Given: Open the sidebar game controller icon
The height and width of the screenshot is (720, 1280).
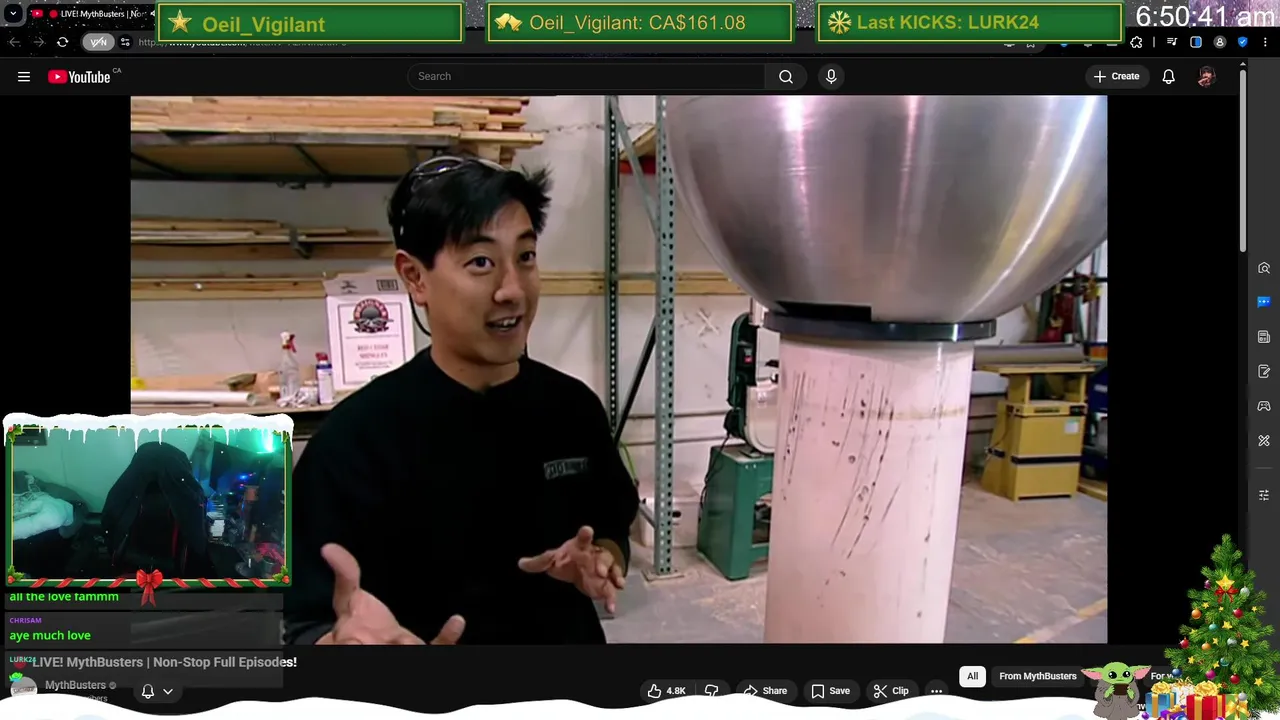Looking at the screenshot, I should 1264,406.
